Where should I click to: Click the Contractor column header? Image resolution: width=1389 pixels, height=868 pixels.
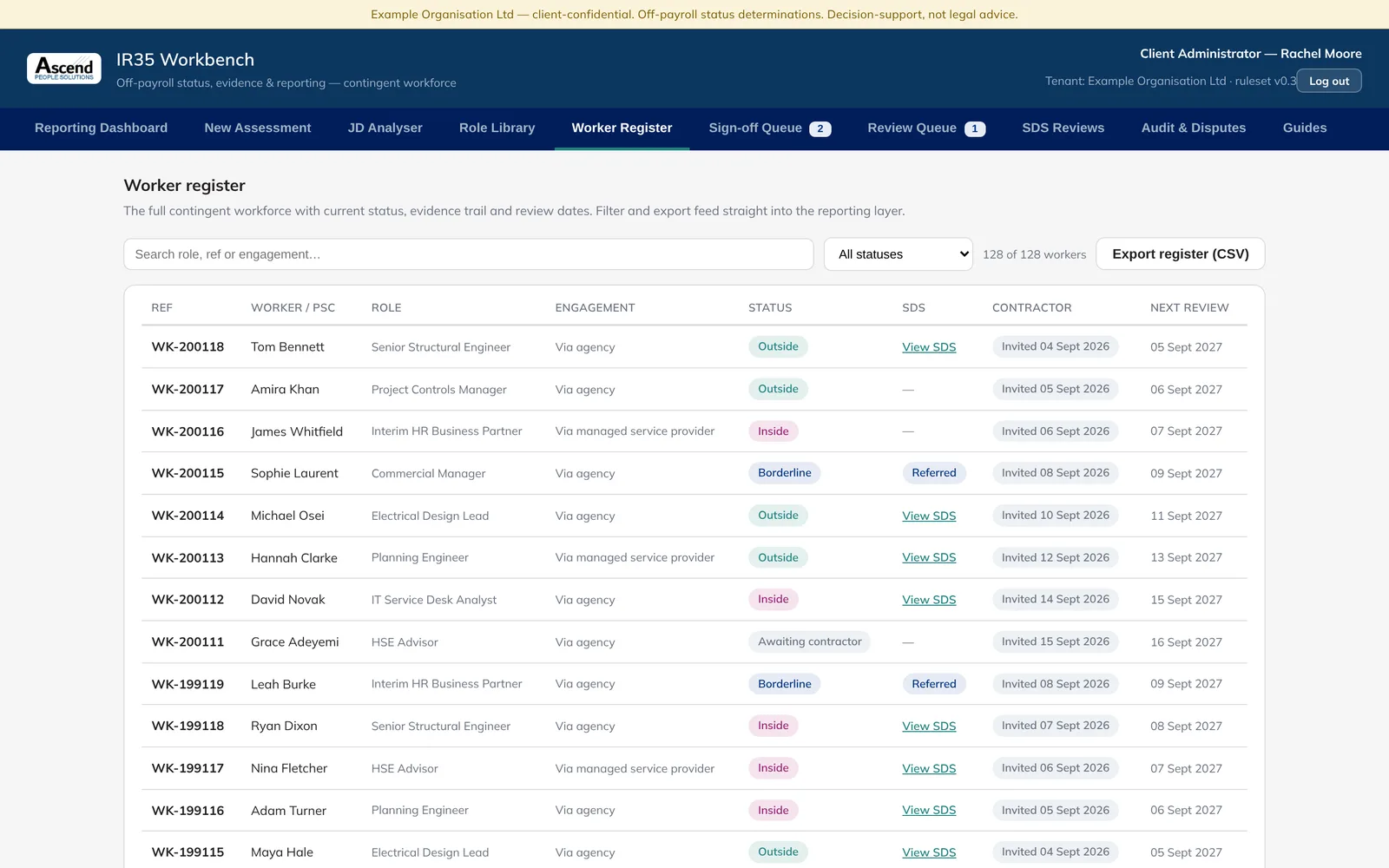point(1032,307)
